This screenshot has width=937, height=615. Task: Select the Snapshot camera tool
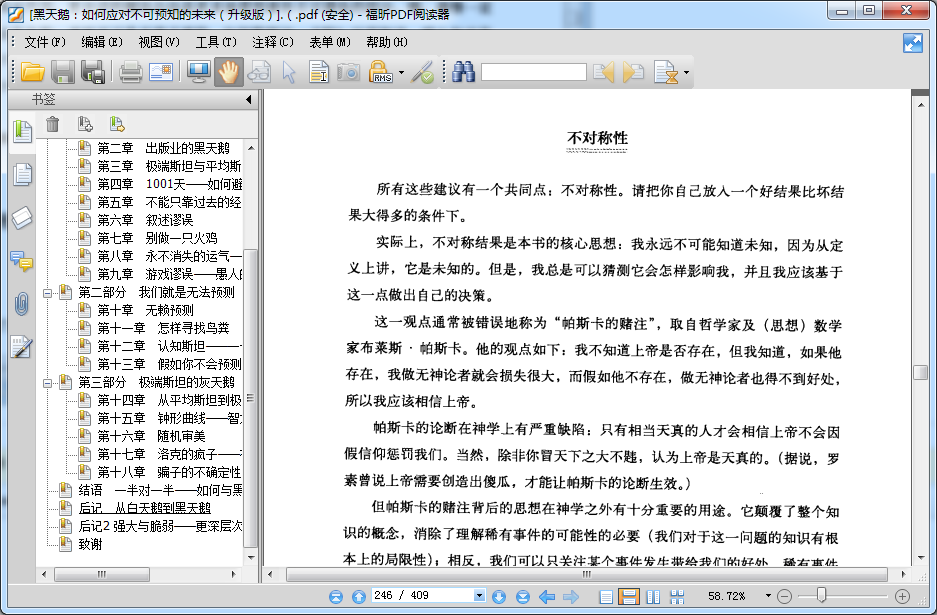coord(348,72)
